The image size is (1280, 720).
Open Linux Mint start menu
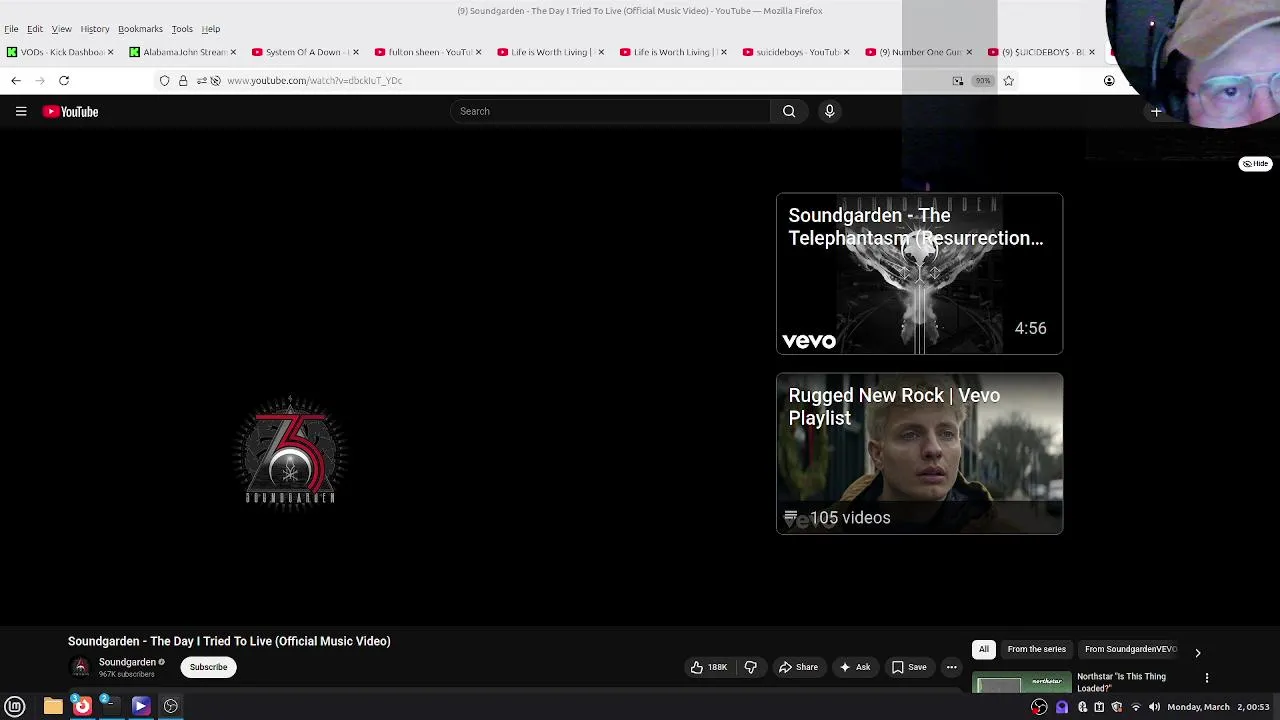tap(15, 706)
